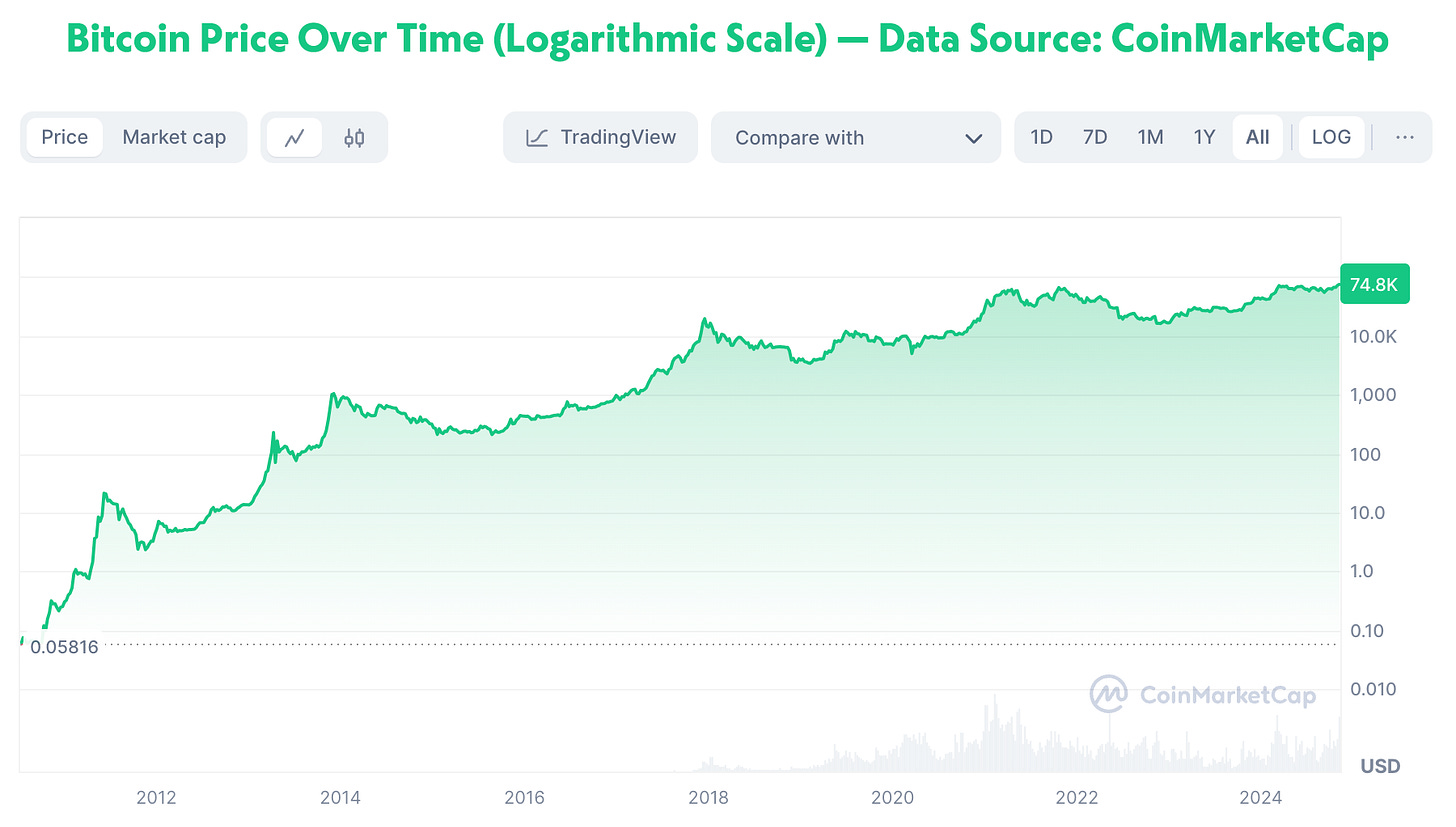The height and width of the screenshot is (827, 1456).
Task: Open the TradingView chart button
Action: point(600,137)
